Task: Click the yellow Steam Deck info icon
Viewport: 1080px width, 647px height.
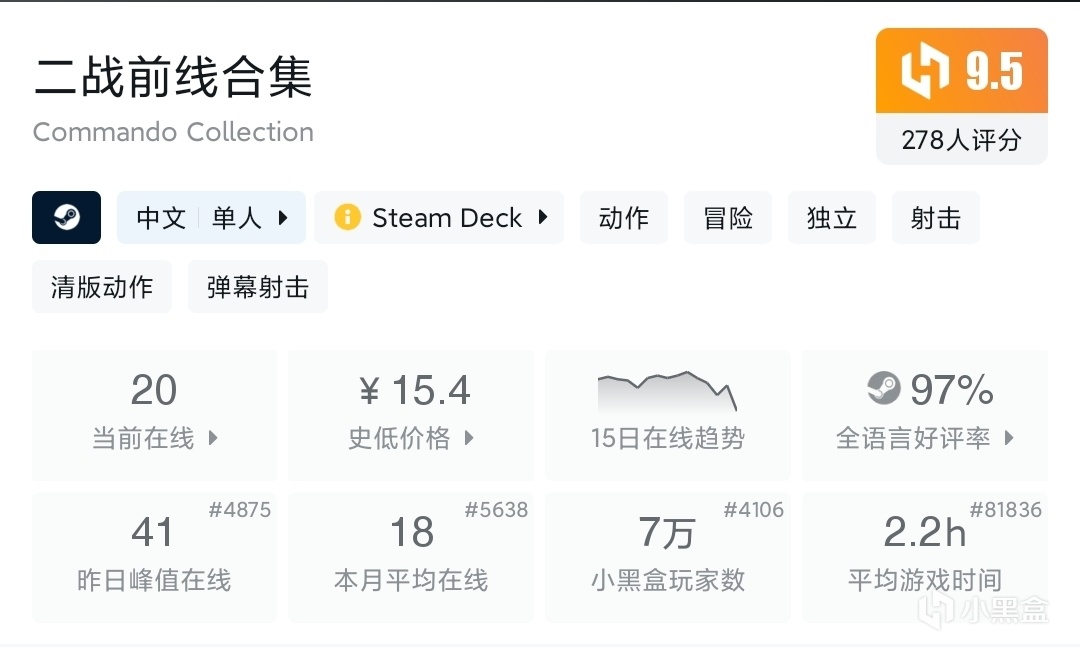Action: [x=347, y=218]
